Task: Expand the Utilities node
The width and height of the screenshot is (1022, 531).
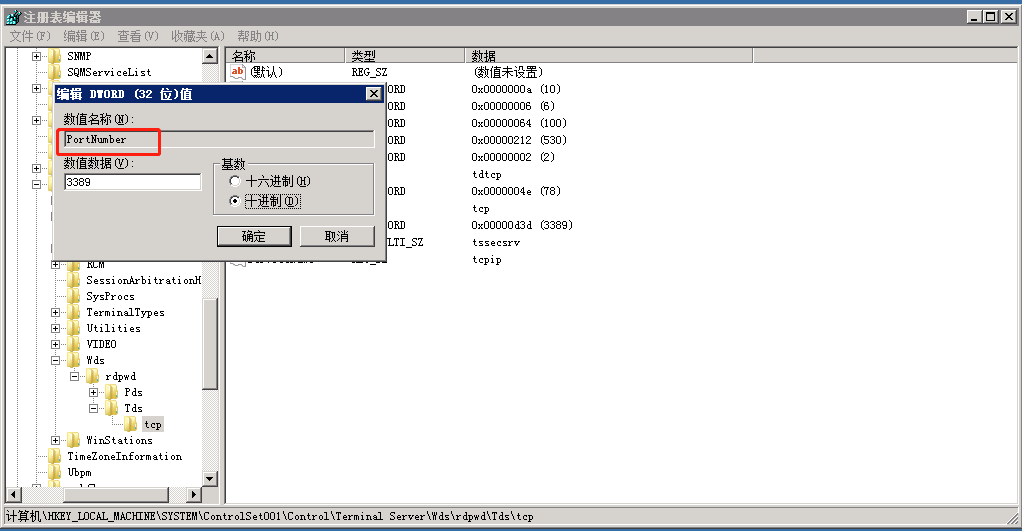Action: pos(55,328)
